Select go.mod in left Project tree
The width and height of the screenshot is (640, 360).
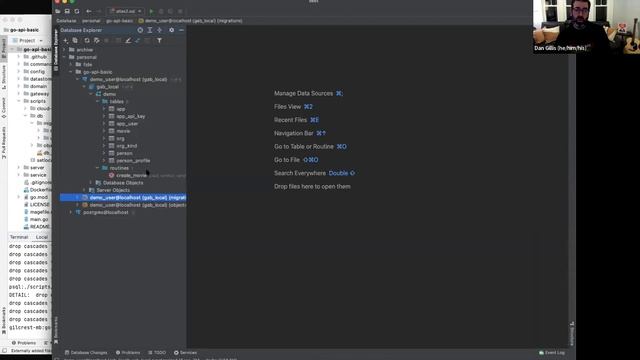(x=38, y=197)
